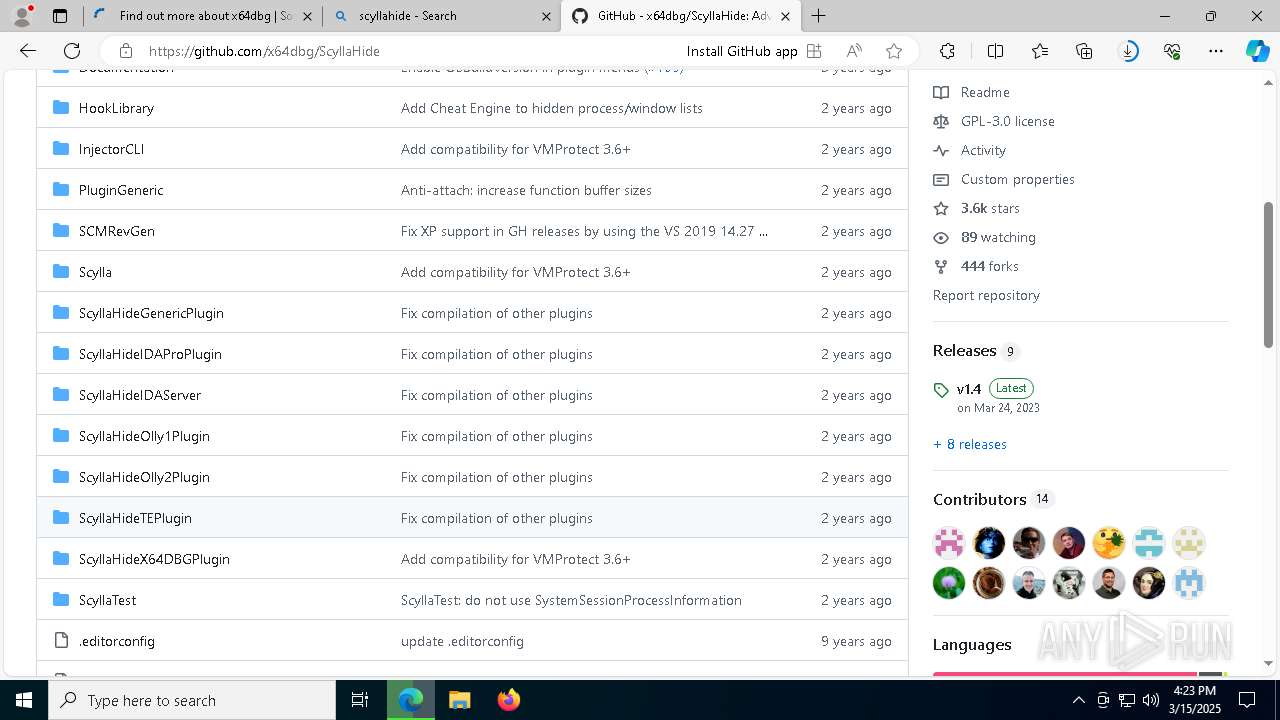Open the v1.4 latest release
The width and height of the screenshot is (1280, 720).
tap(968, 389)
